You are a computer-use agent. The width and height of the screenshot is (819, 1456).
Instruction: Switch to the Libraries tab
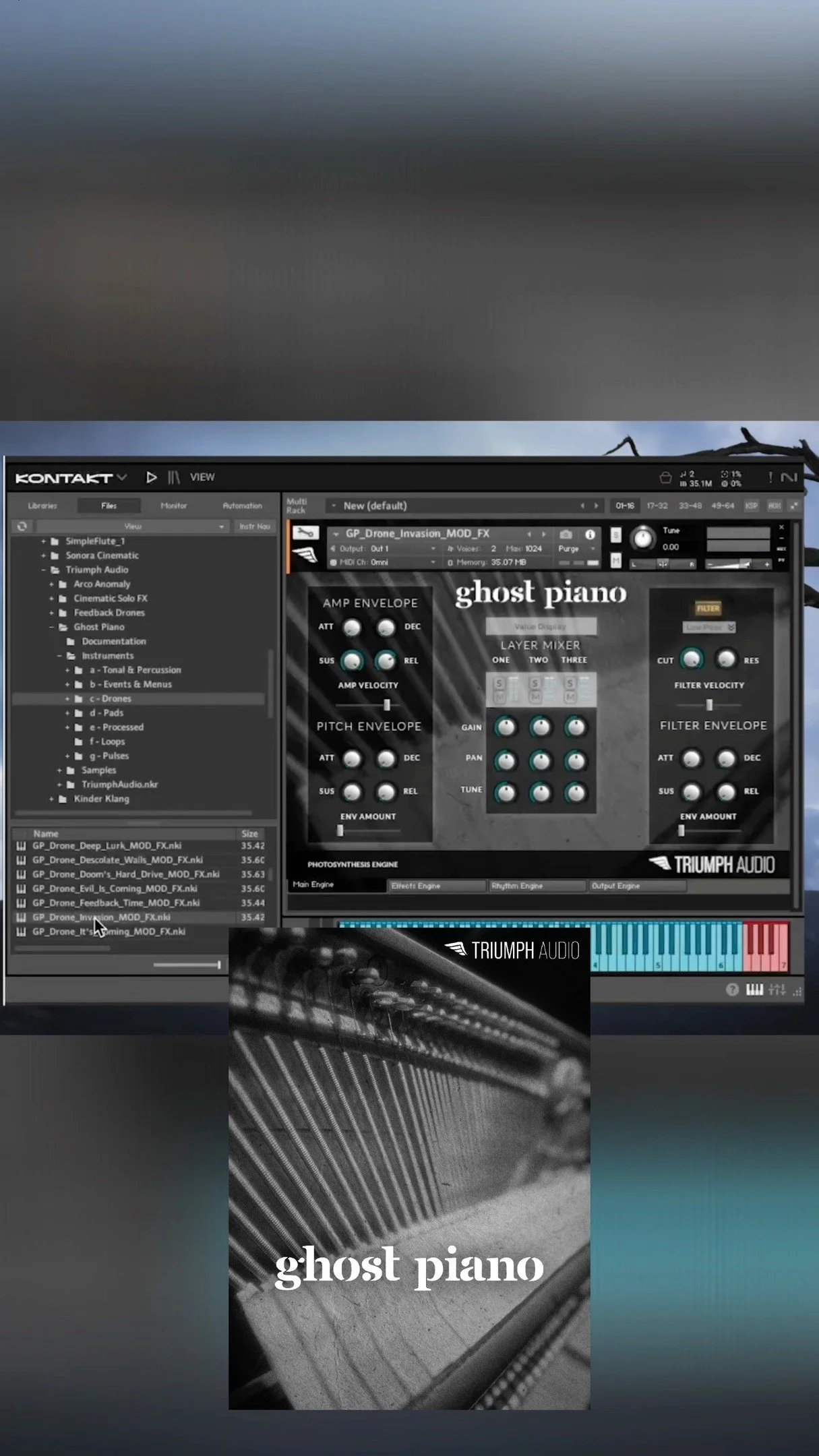coord(42,506)
